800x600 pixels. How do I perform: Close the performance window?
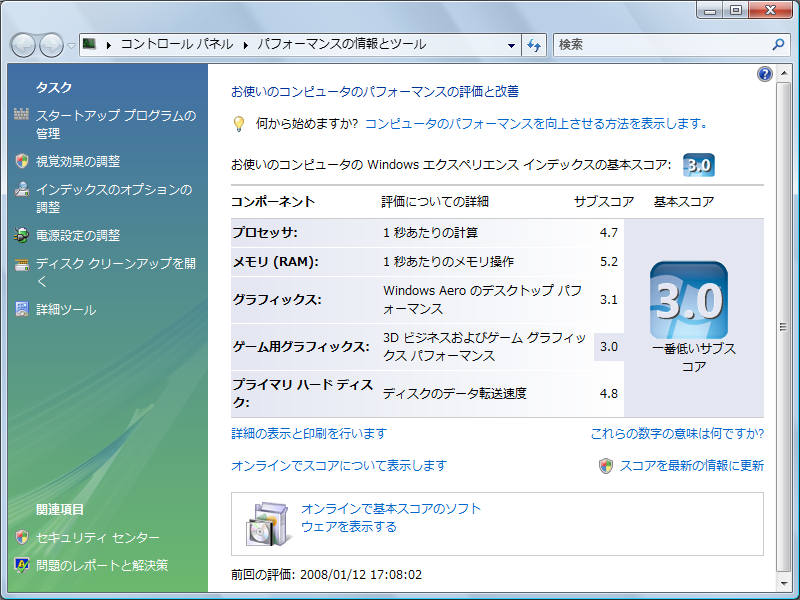pyautogui.click(x=770, y=10)
